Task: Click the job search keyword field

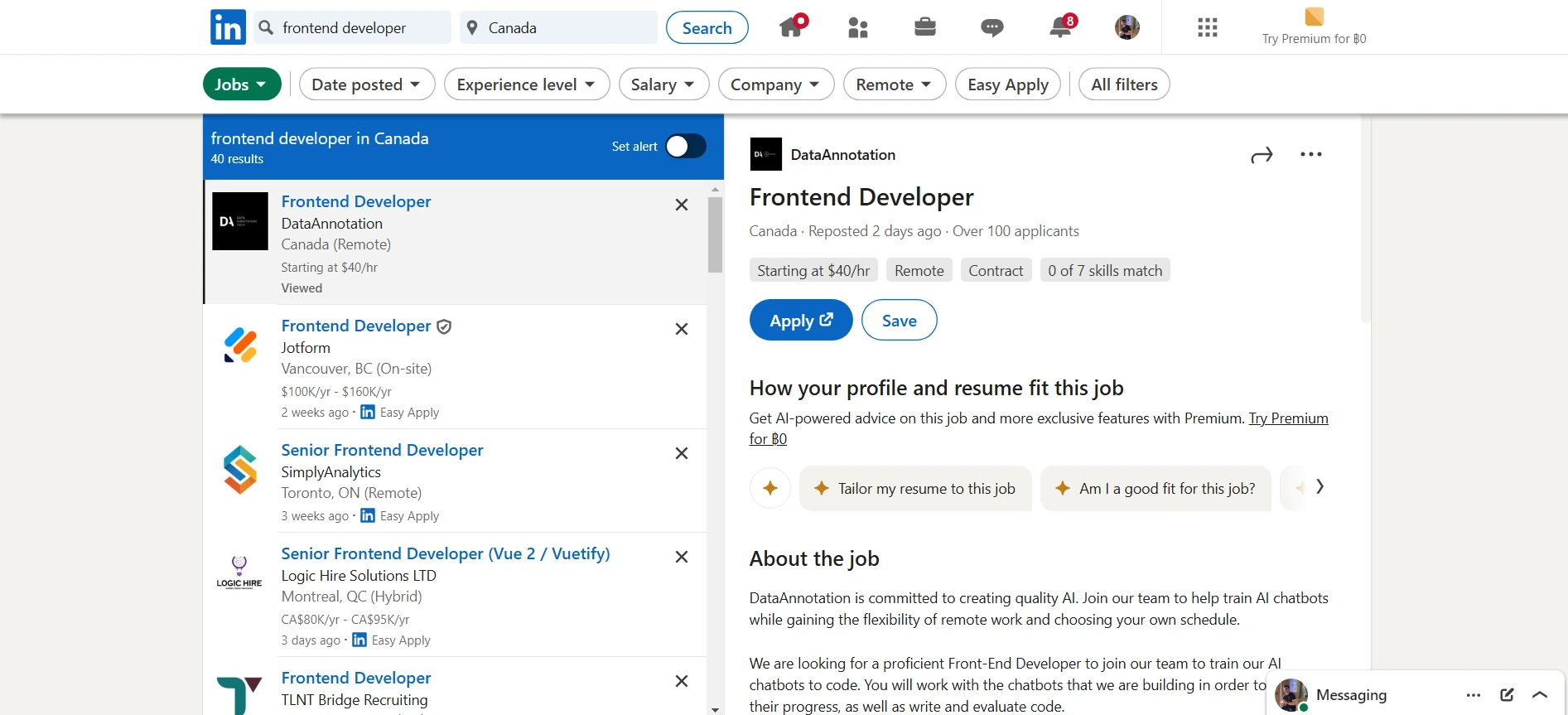Action: (x=353, y=27)
